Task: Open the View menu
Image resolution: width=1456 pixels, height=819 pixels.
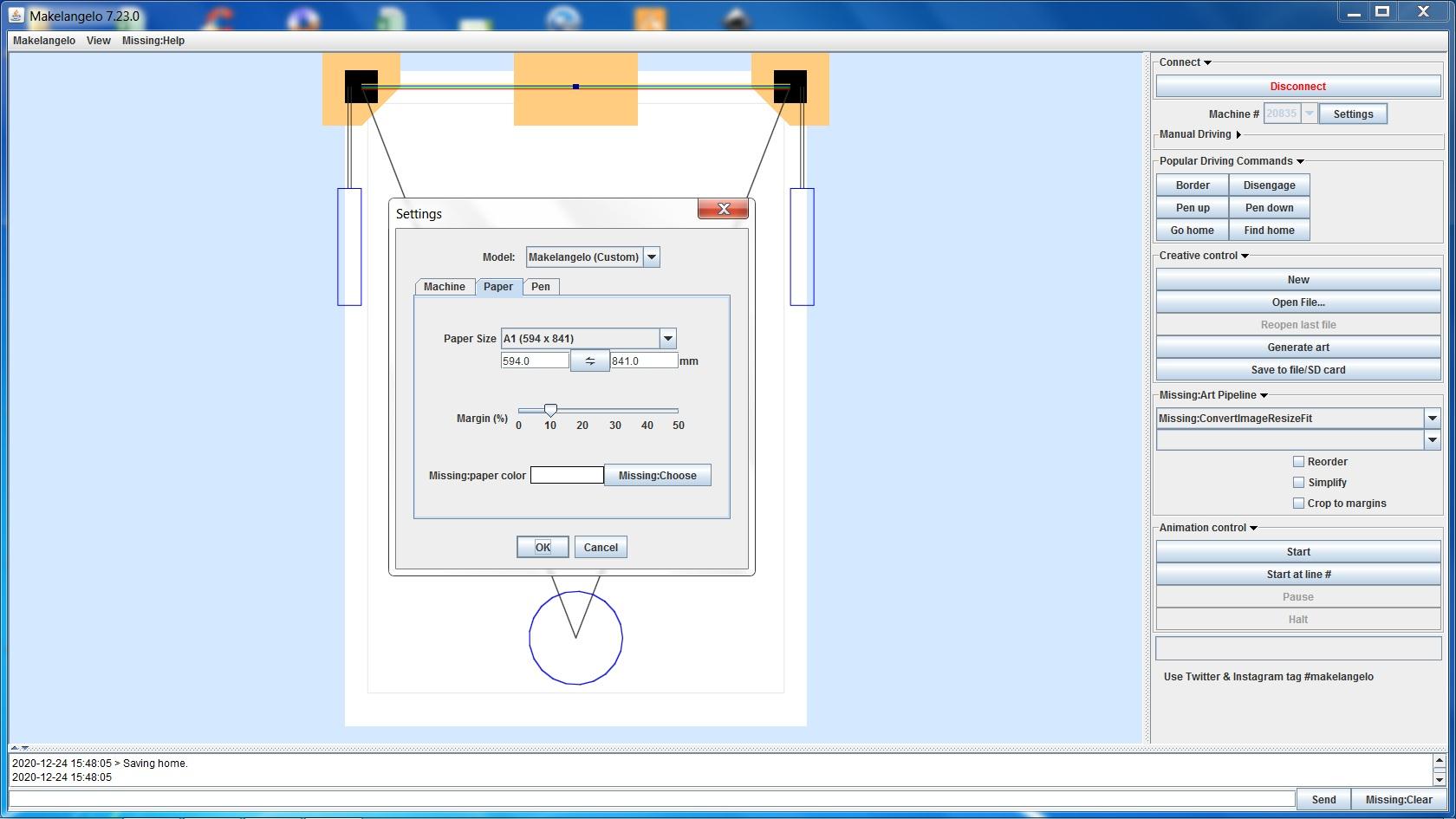Action: (98, 41)
